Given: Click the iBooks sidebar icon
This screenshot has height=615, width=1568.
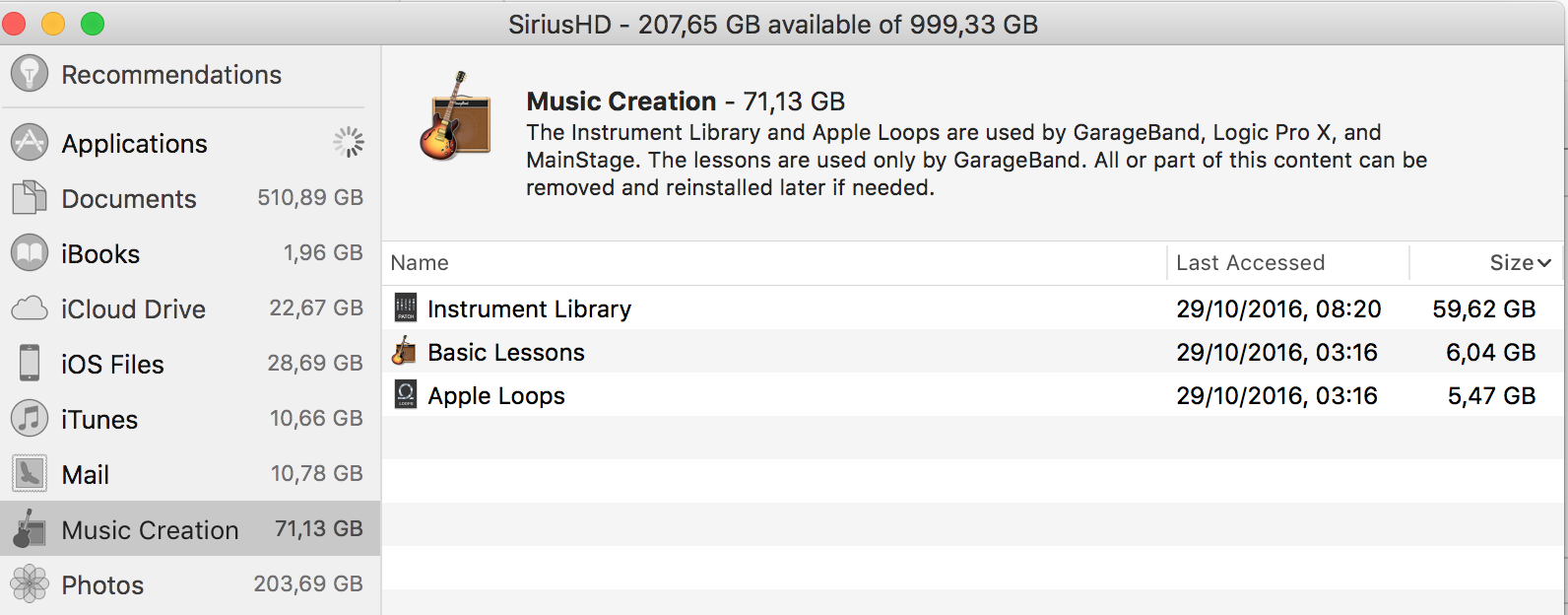Looking at the screenshot, I should tap(30, 253).
